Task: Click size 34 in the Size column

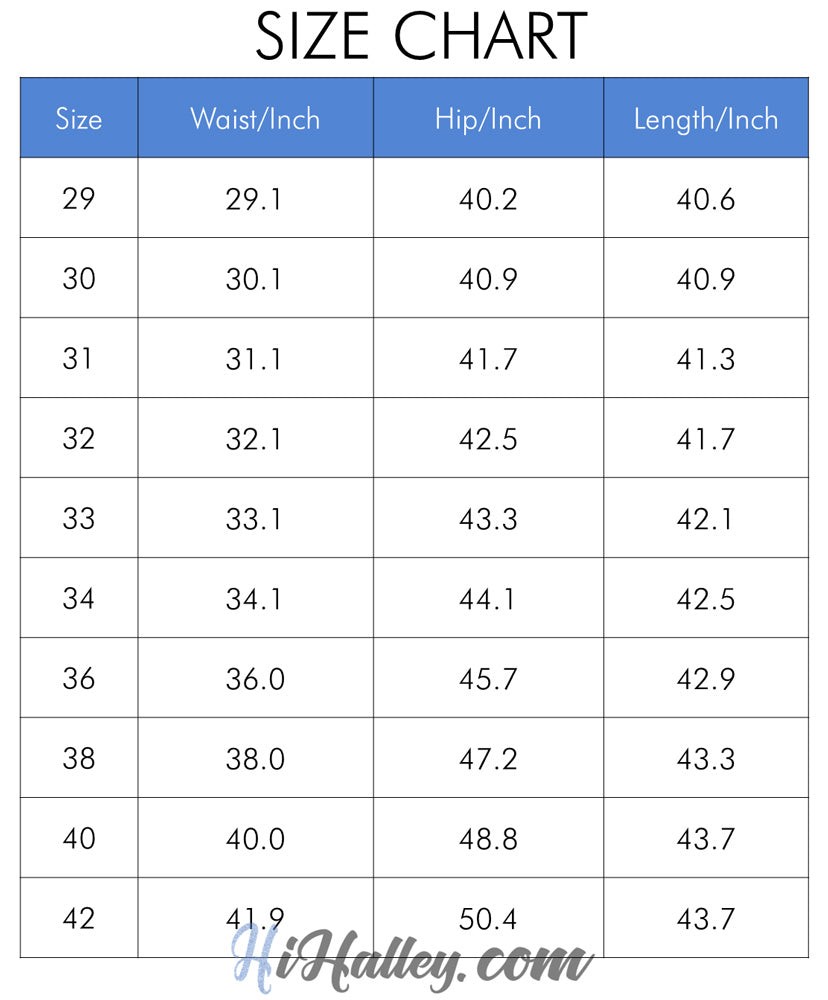Action: pyautogui.click(x=78, y=598)
